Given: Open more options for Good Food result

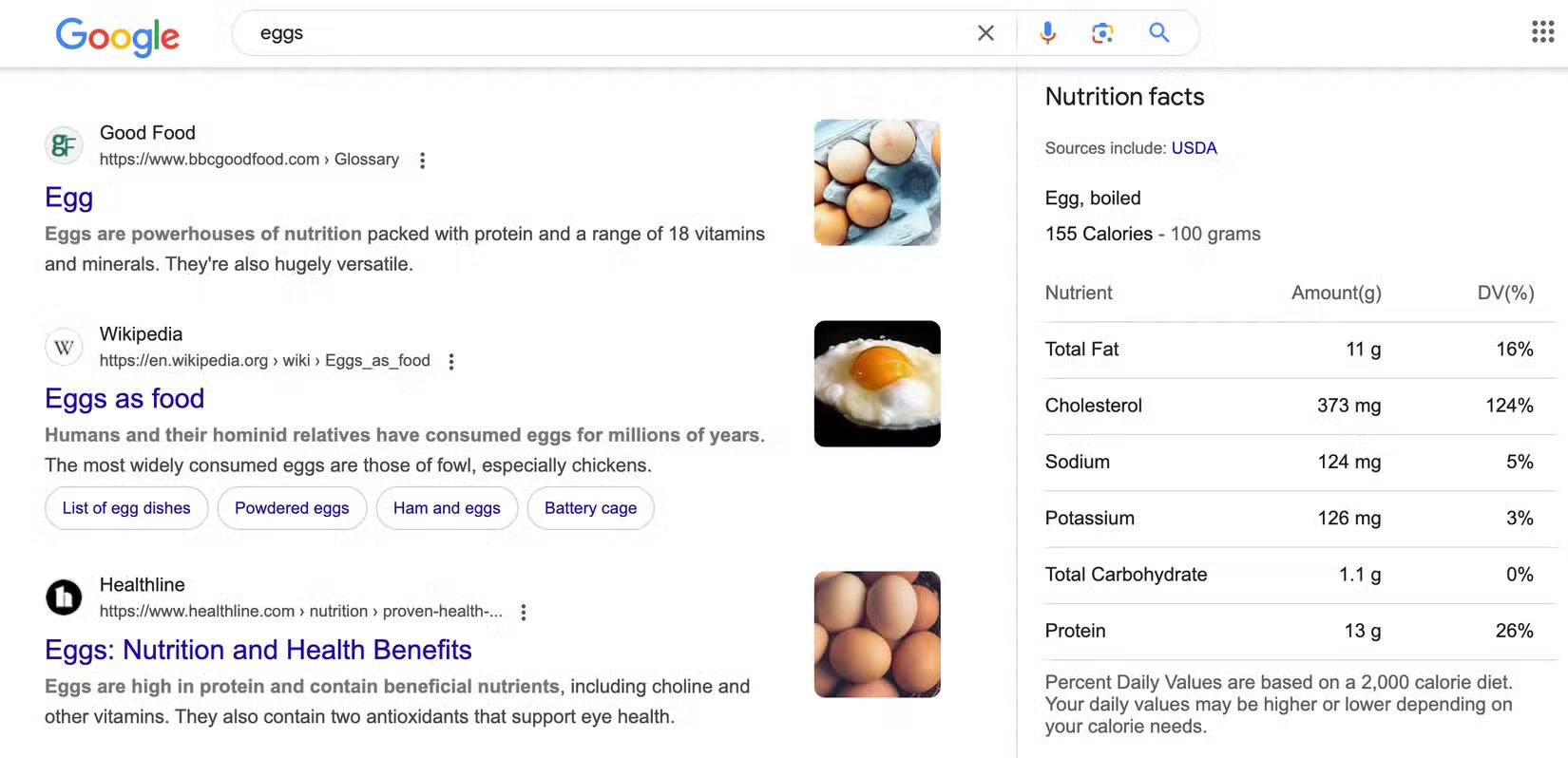Looking at the screenshot, I should pos(423,161).
